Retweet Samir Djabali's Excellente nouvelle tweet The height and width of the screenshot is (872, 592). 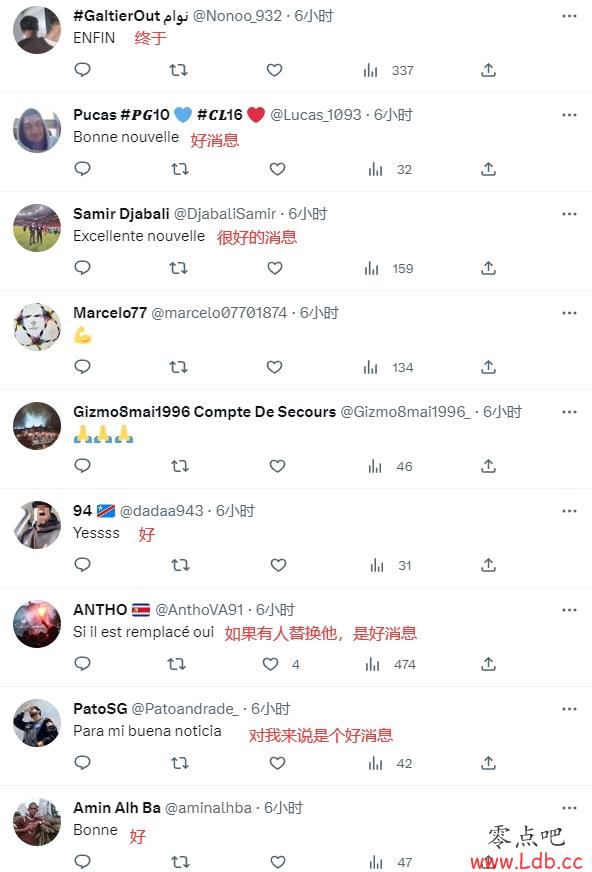pos(178,268)
